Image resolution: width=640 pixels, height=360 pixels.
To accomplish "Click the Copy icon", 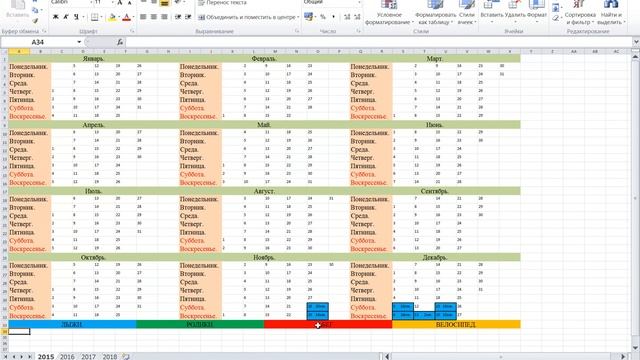I will pos(36,11).
